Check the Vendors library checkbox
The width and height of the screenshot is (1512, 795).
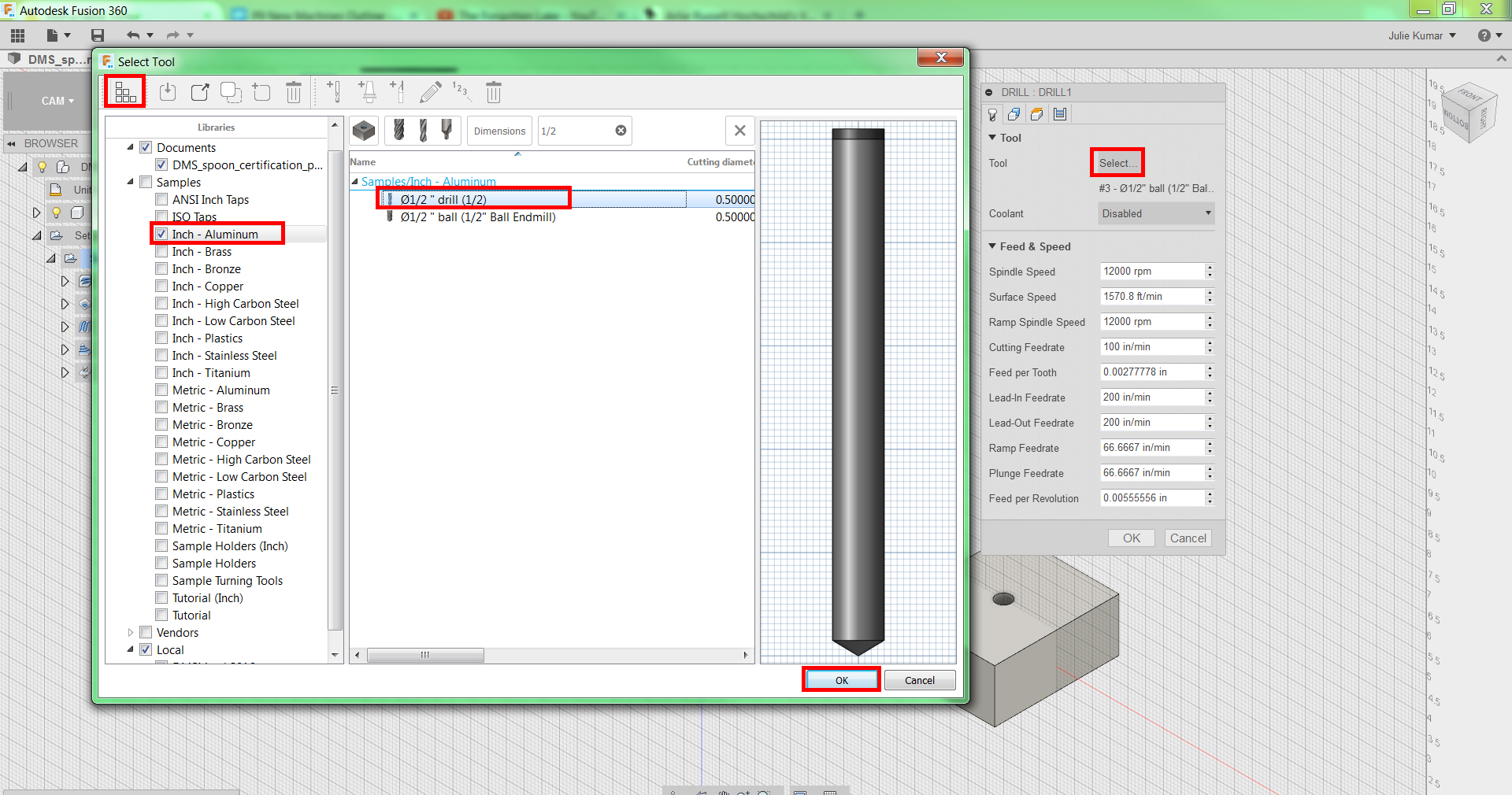(x=146, y=632)
